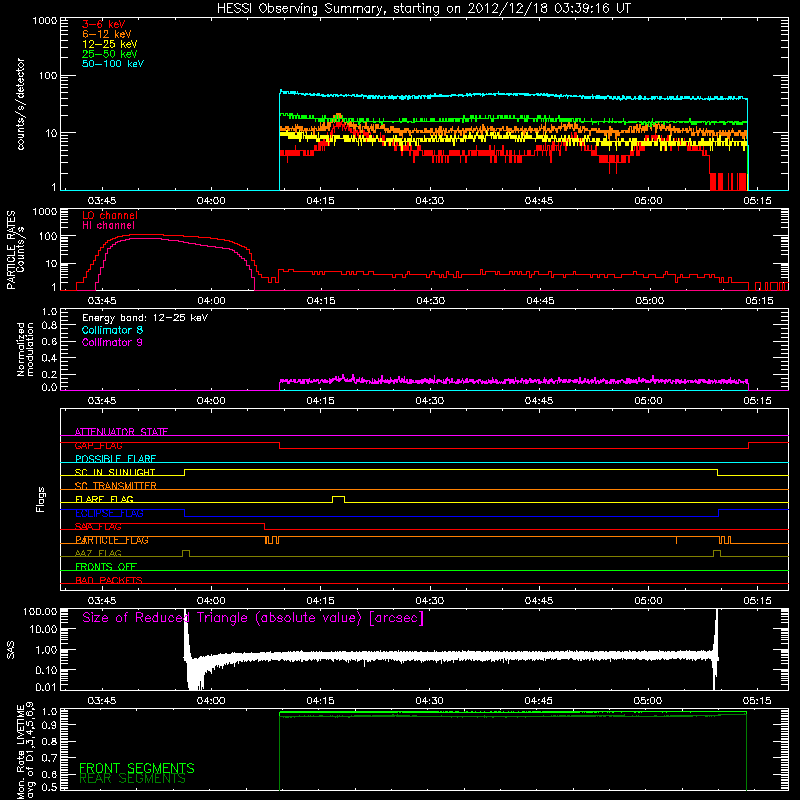This screenshot has width=800, height=800.
Task: Click the Flags axis label
Action: [41, 499]
